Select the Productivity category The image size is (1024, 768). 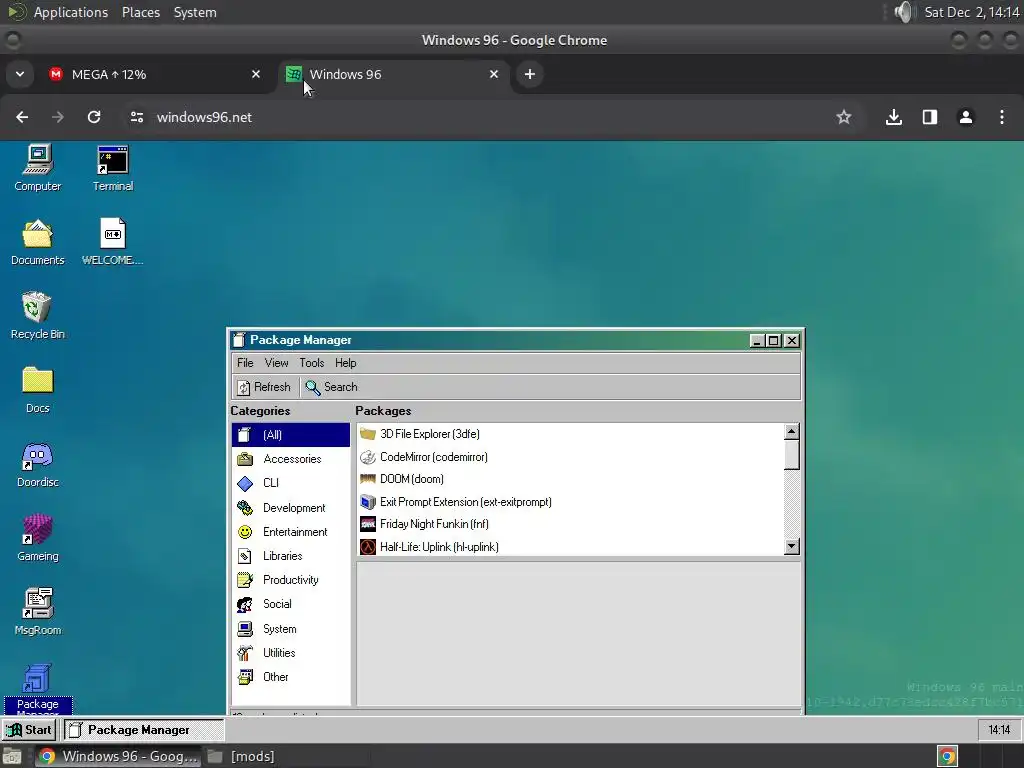tap(291, 580)
